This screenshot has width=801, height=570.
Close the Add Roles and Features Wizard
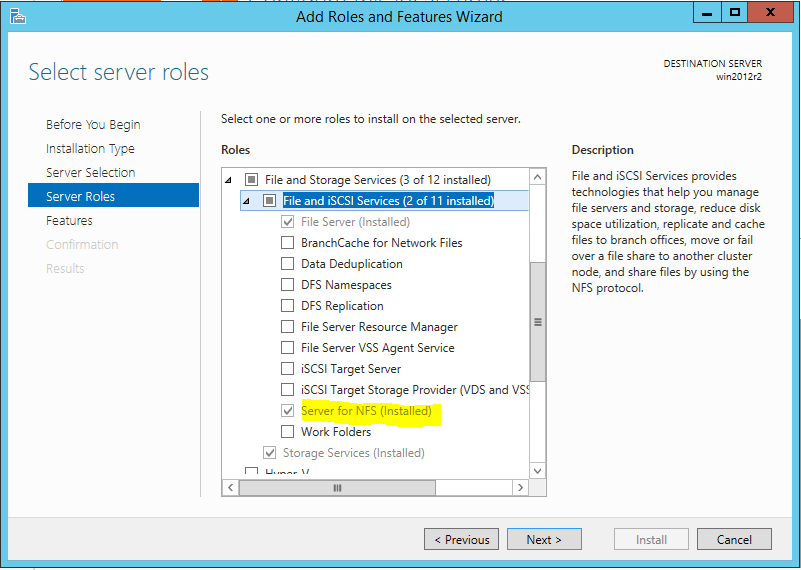click(772, 13)
